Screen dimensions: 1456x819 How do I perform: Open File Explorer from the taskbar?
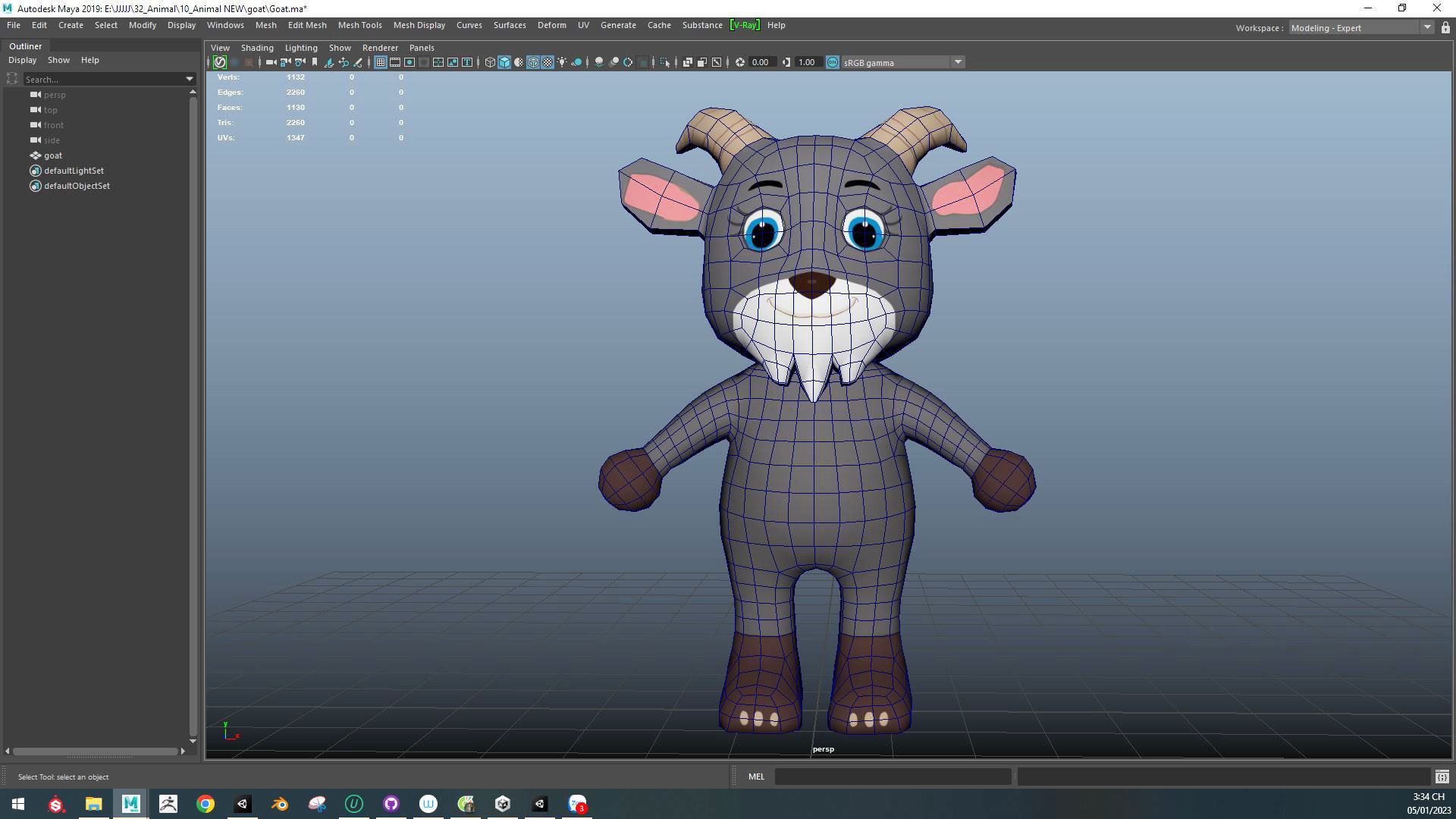(93, 804)
